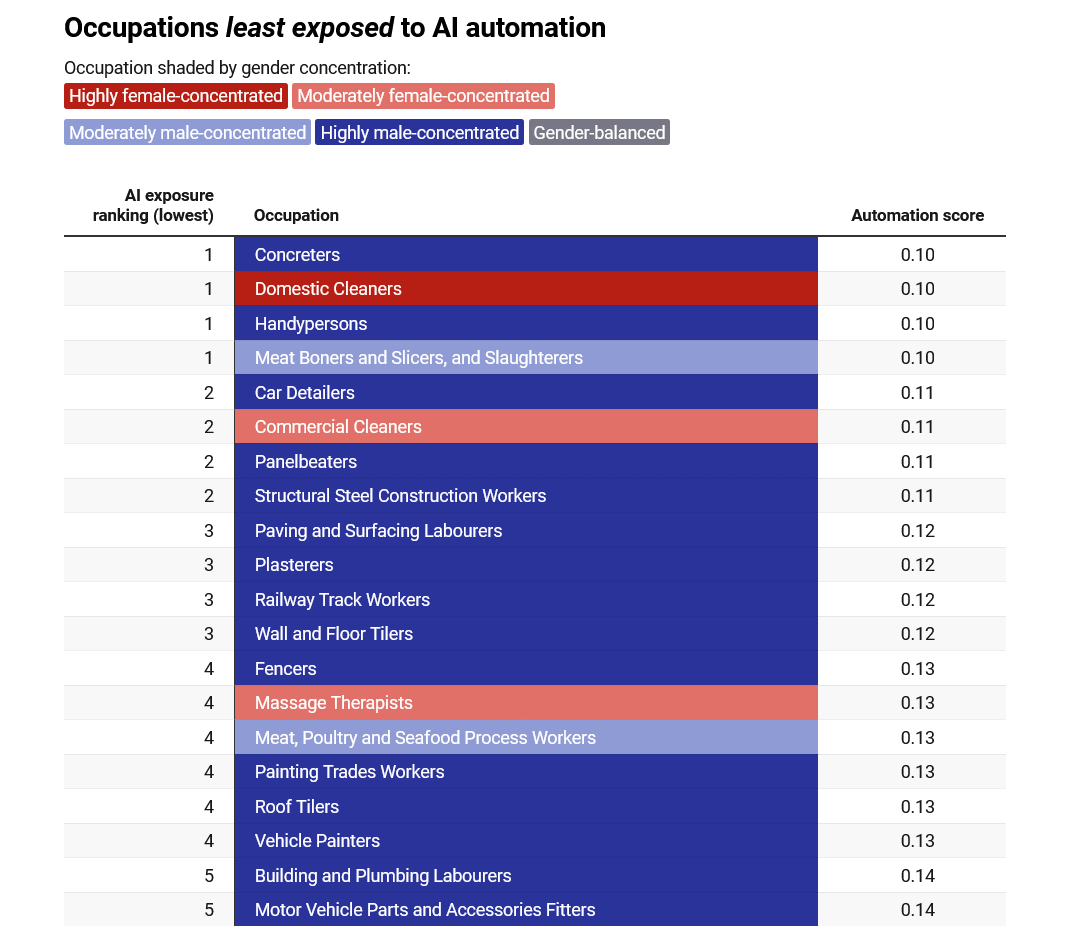Select the Moderately female-concentrated legend tag
This screenshot has height=933, width=1088.
click(x=423, y=96)
